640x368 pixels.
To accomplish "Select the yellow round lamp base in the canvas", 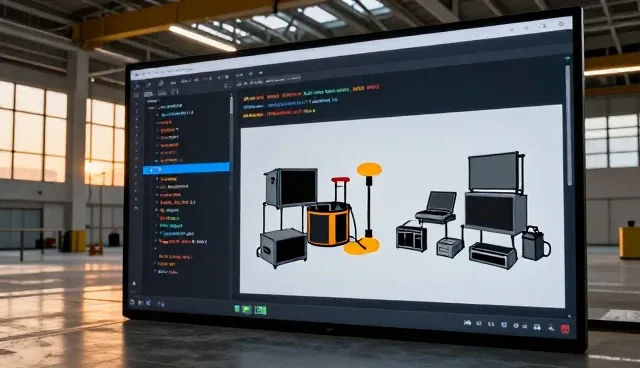I will (x=362, y=246).
